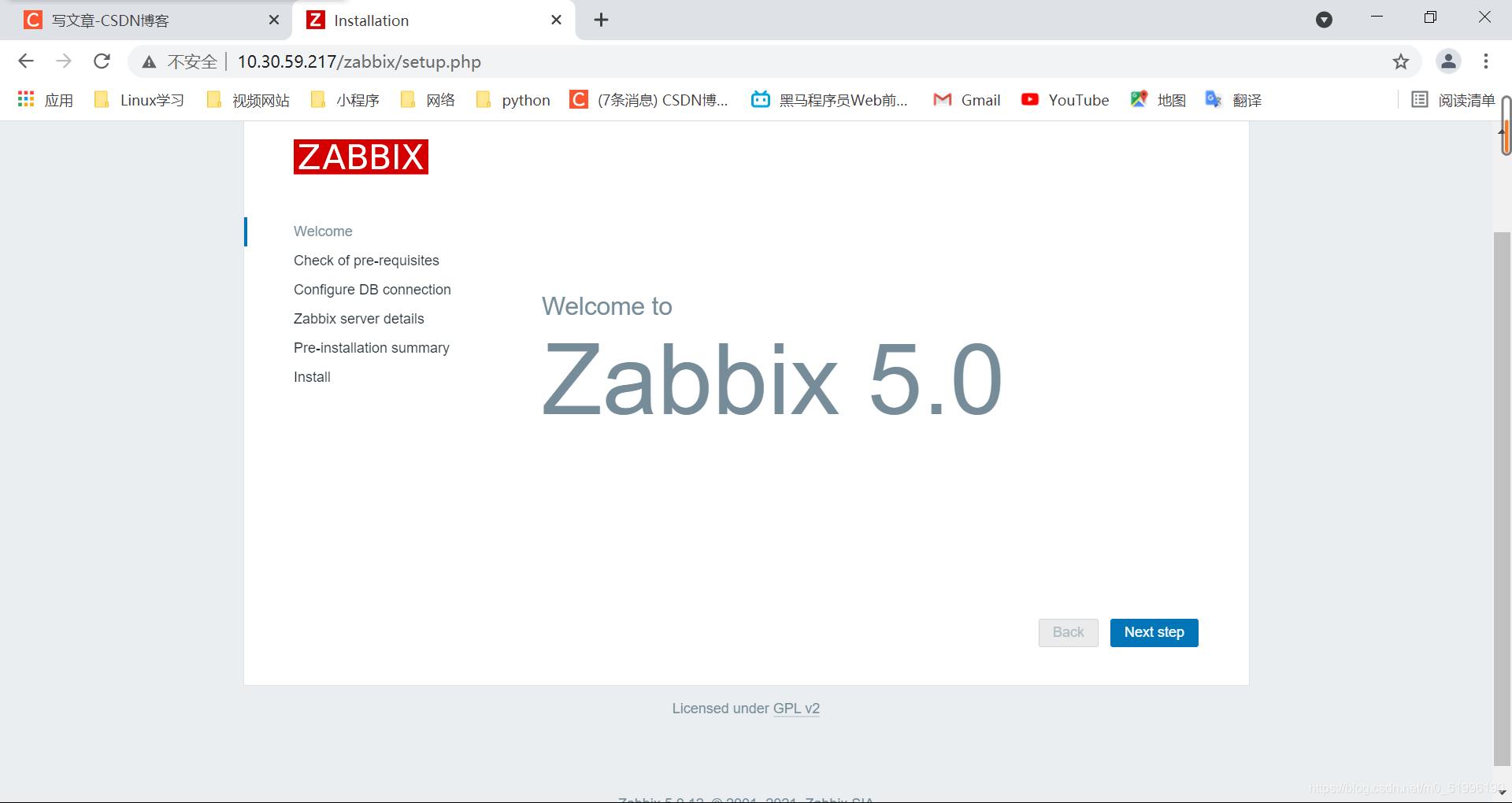Select Check of pre-requisites step

pyautogui.click(x=366, y=261)
